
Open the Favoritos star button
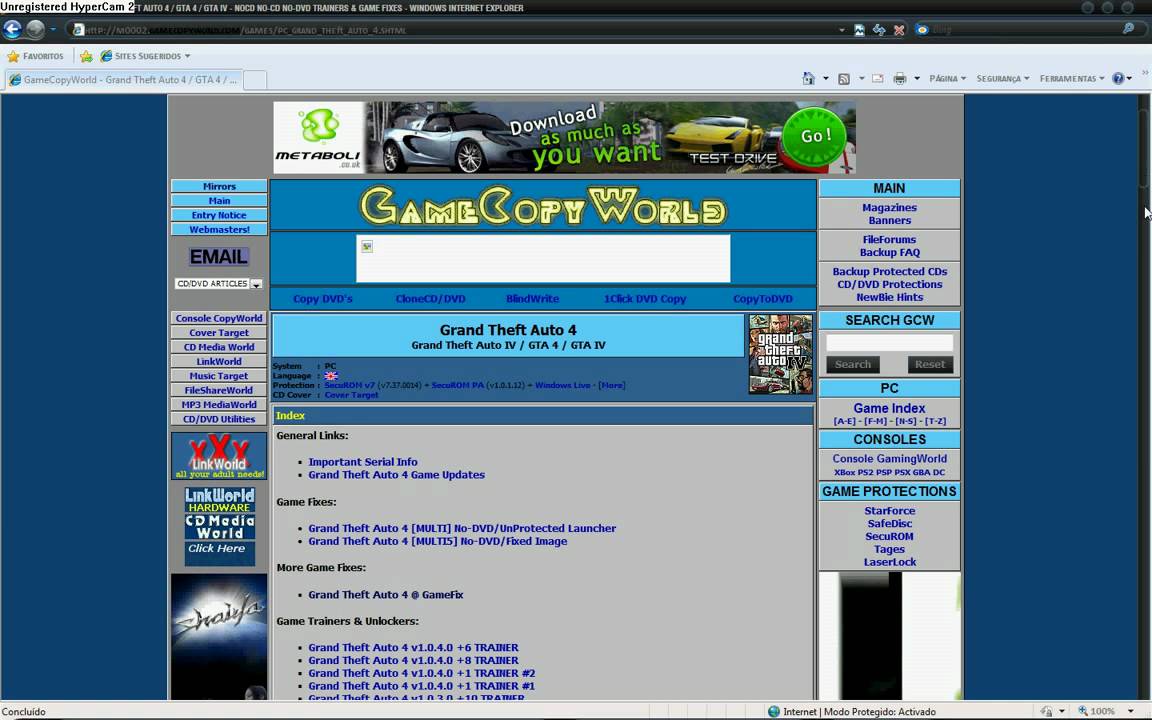[x=35, y=56]
